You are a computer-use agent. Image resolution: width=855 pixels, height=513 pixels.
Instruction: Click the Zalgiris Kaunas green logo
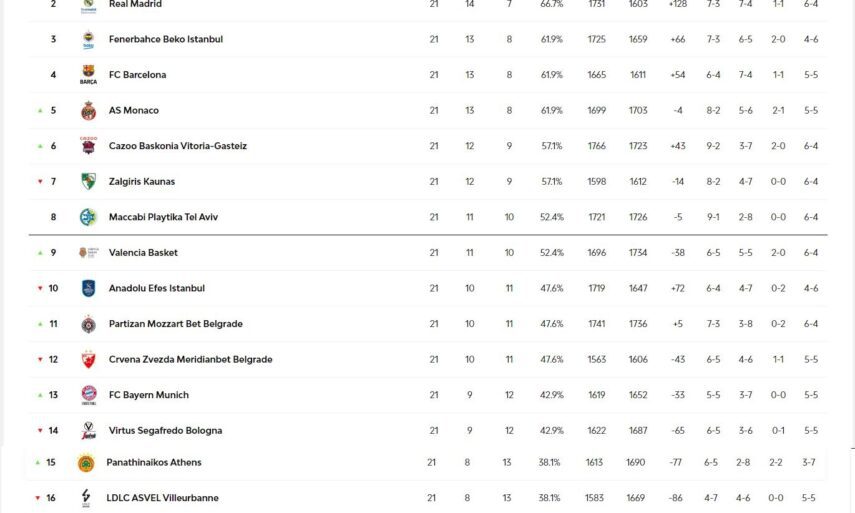tap(88, 182)
